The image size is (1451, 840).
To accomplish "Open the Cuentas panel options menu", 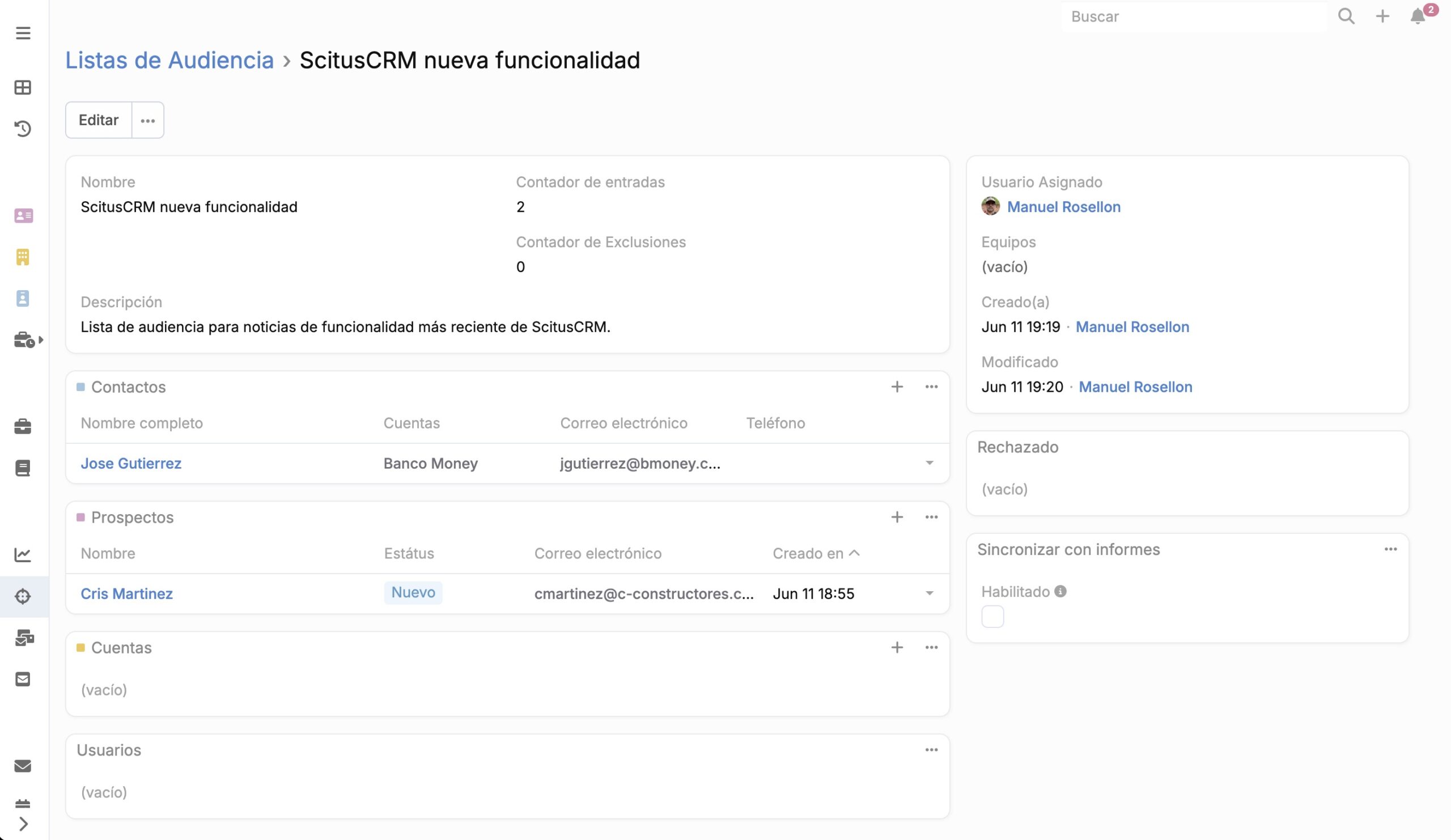I will (931, 648).
